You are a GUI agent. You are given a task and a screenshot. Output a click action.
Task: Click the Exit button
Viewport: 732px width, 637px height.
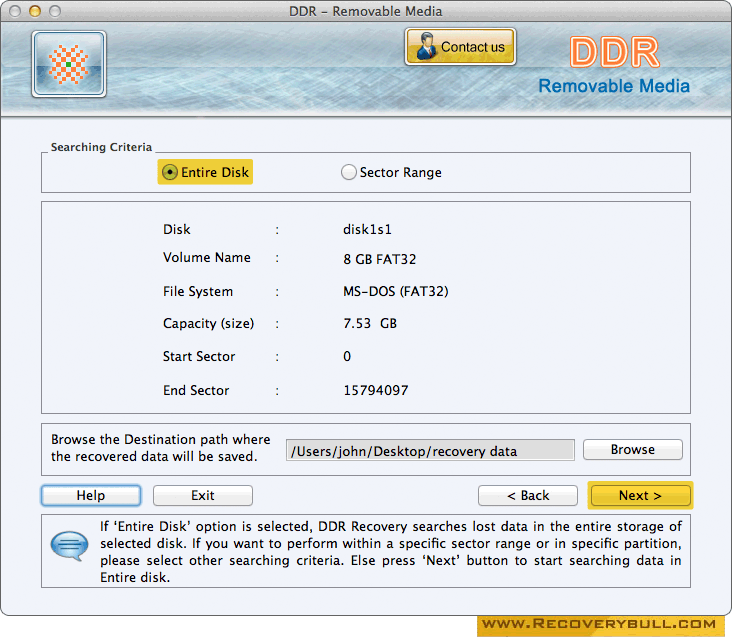[x=203, y=495]
